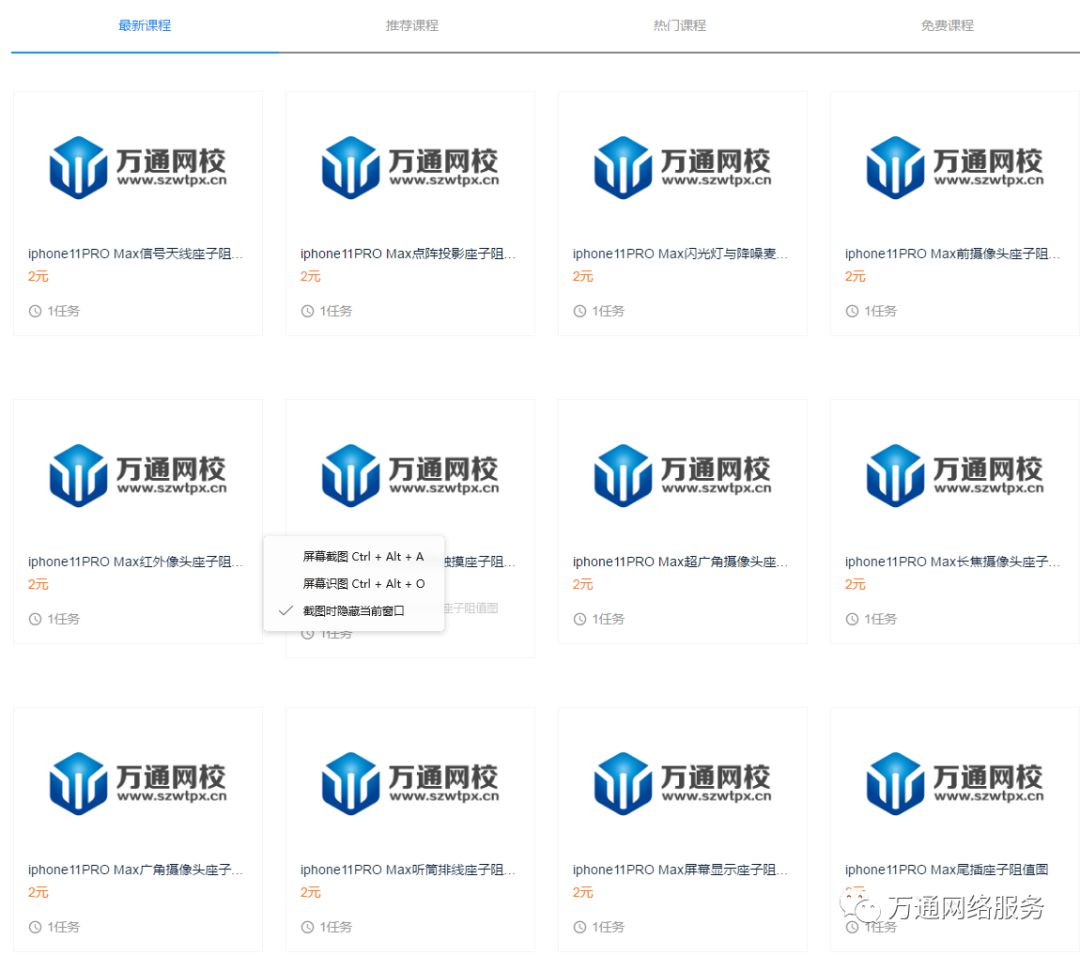Open course thumbnail for 长焦摄像头座子 course

(955, 475)
